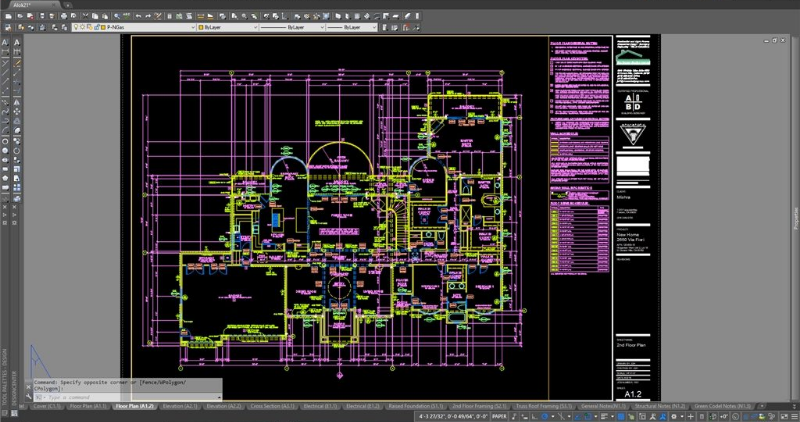Click the Redo arrow icon

point(148,16)
